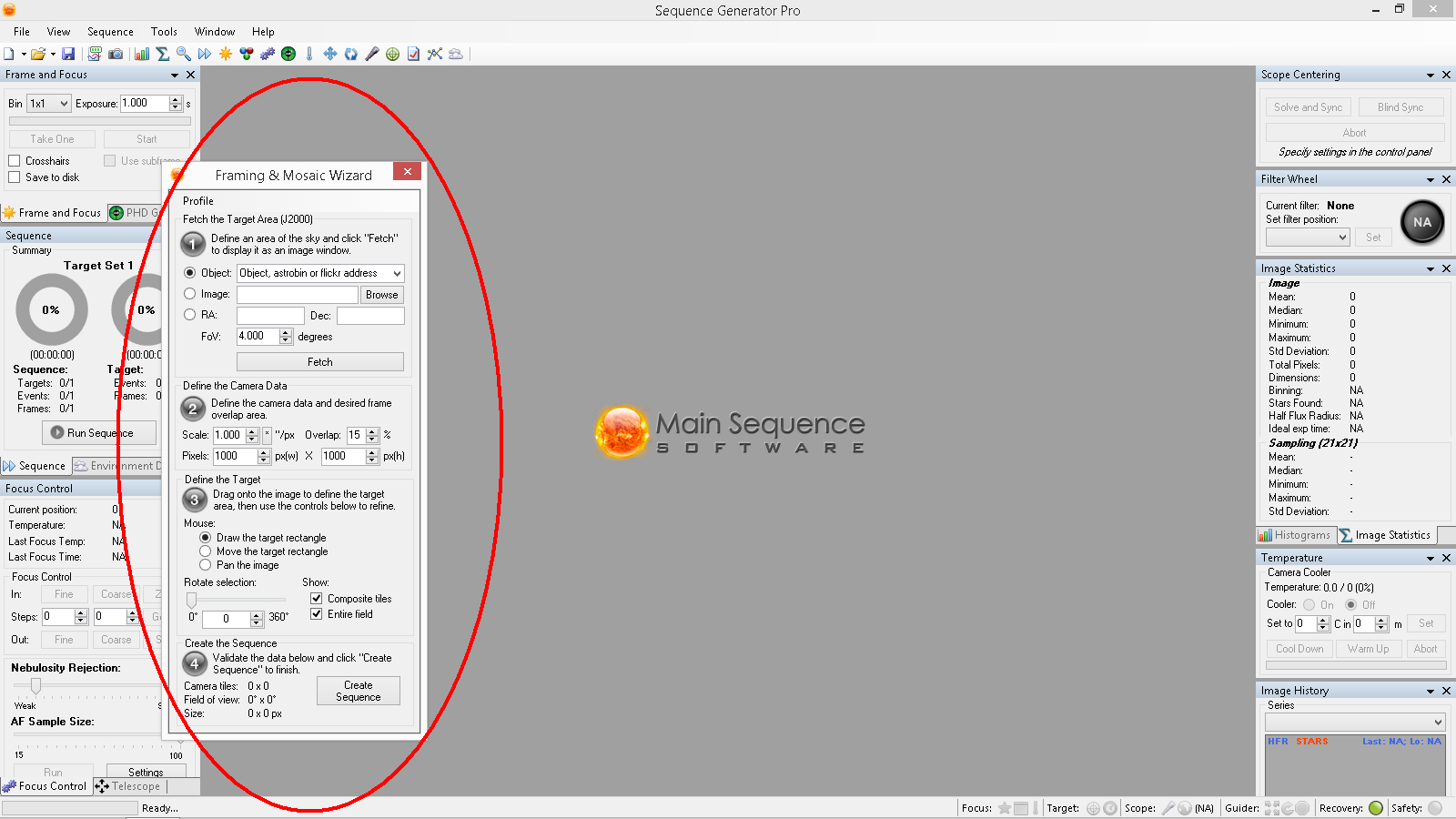Click the magnifier toolbar icon

click(184, 55)
